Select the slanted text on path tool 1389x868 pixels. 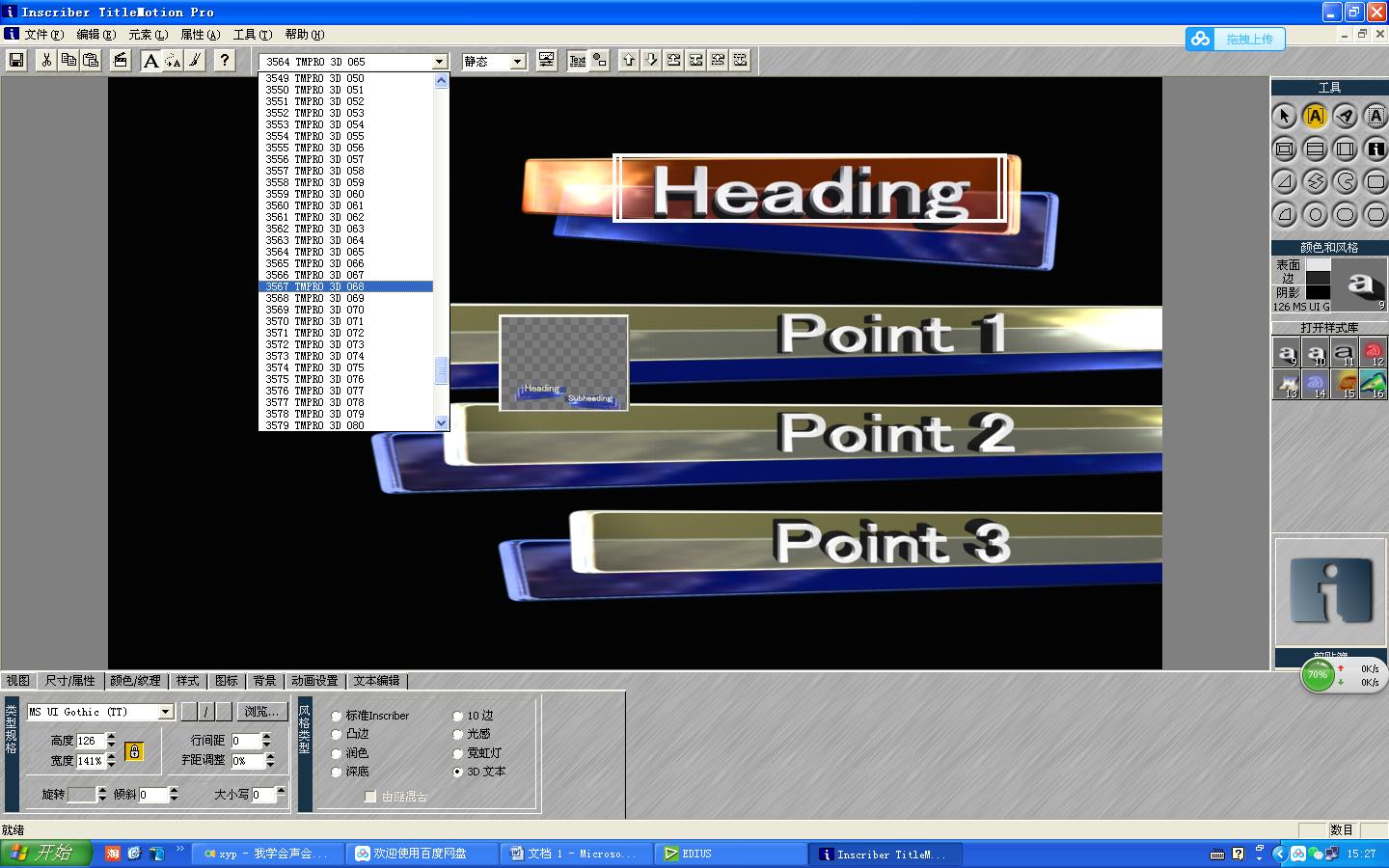coord(1346,117)
